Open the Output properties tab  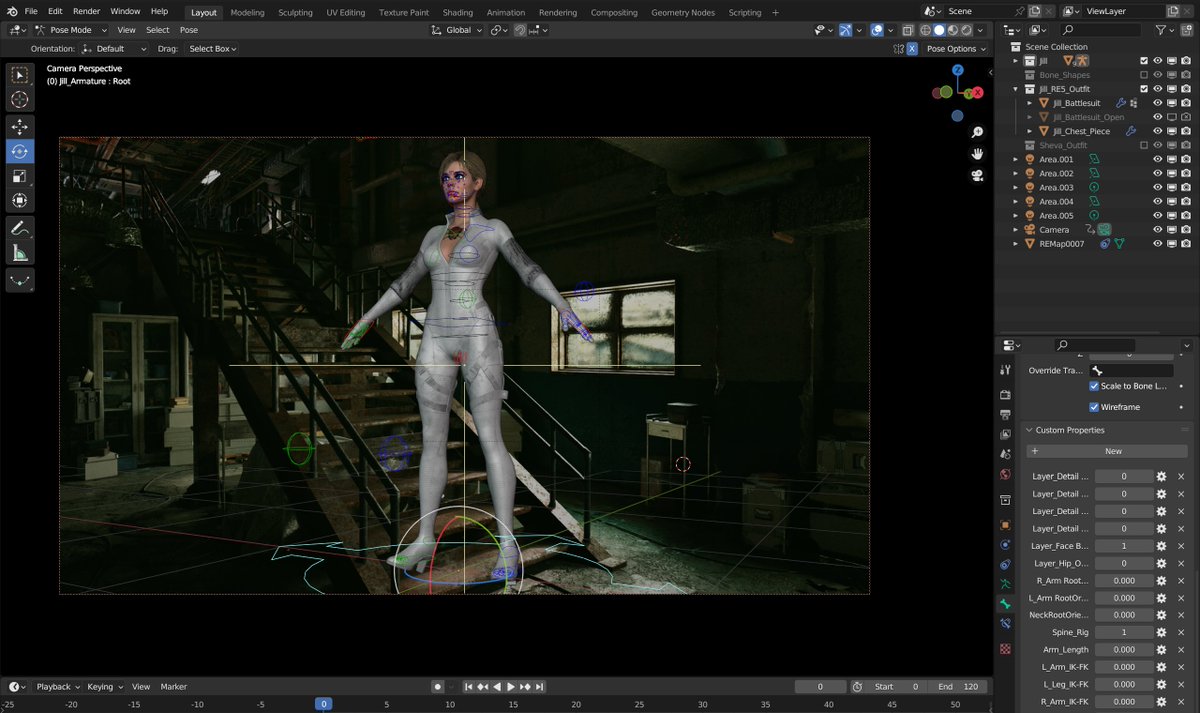(1005, 414)
